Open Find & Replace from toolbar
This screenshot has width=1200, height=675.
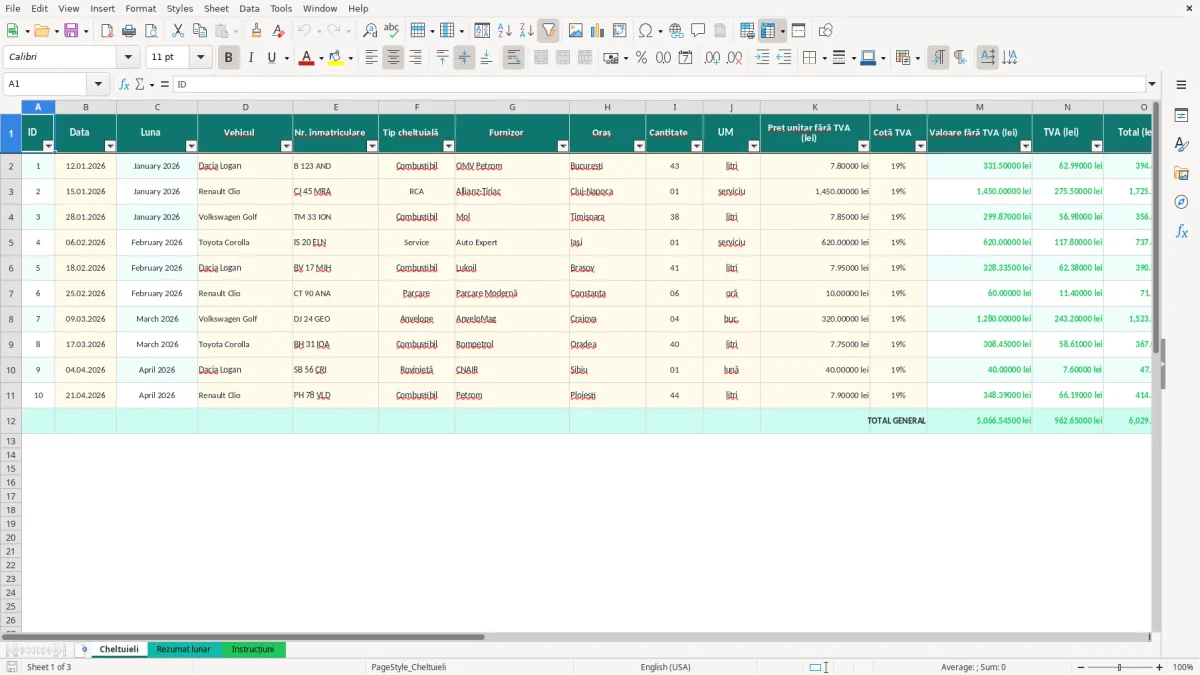[370, 31]
